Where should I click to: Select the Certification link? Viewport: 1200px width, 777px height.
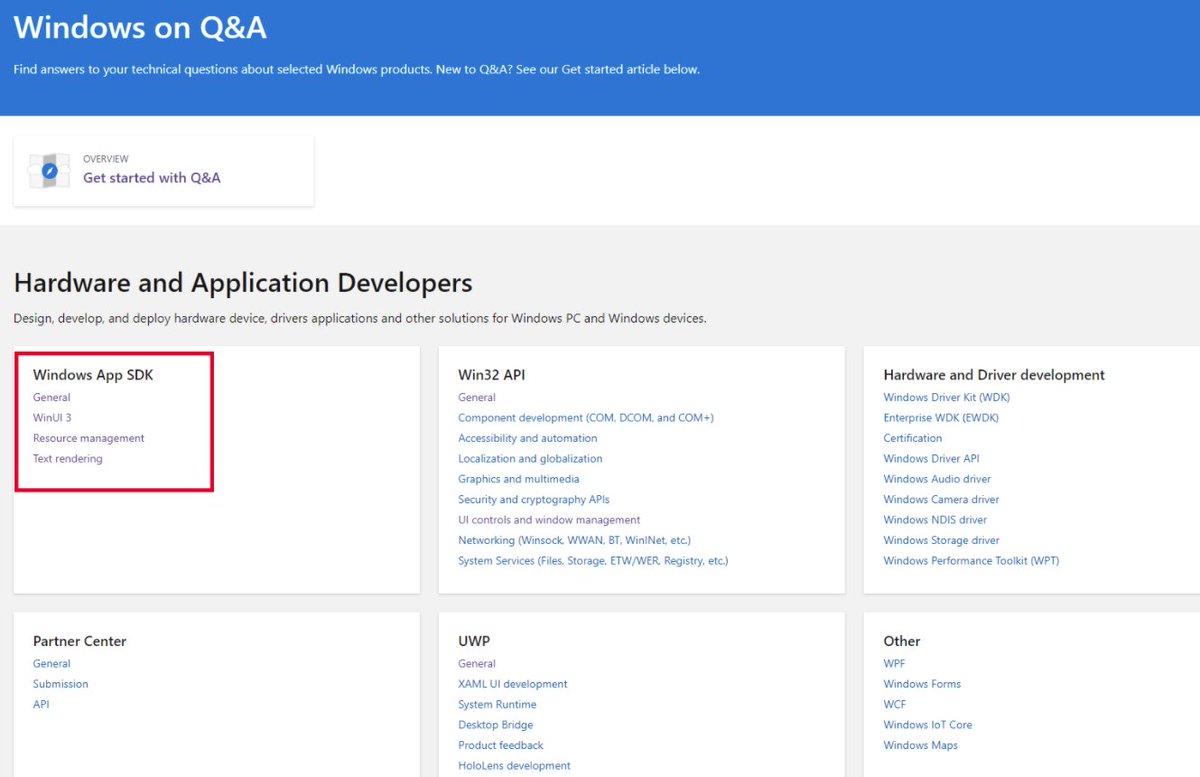tap(913, 438)
